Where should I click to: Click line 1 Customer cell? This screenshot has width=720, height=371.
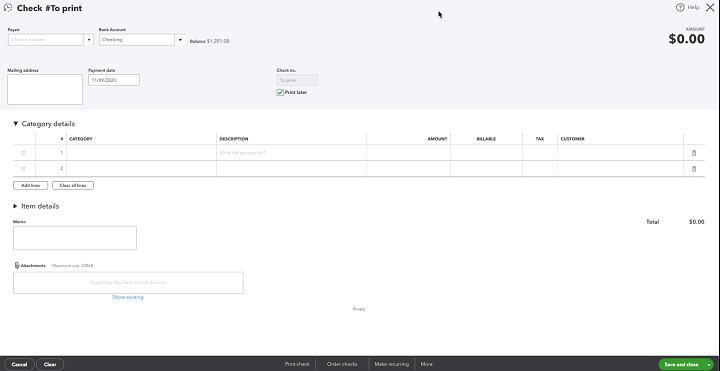pos(620,153)
